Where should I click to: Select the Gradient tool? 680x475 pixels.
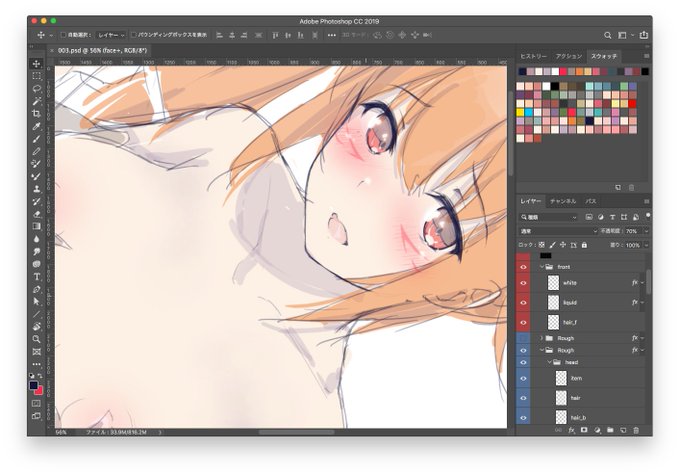click(x=36, y=226)
